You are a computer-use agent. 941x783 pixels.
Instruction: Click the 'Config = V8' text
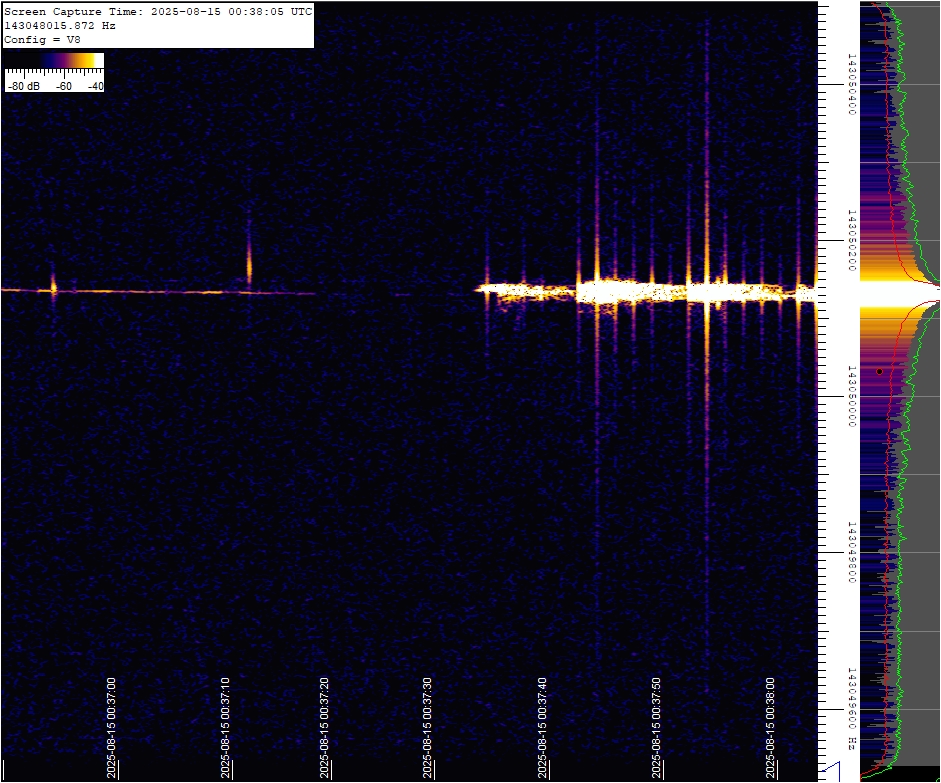pyautogui.click(x=42, y=40)
